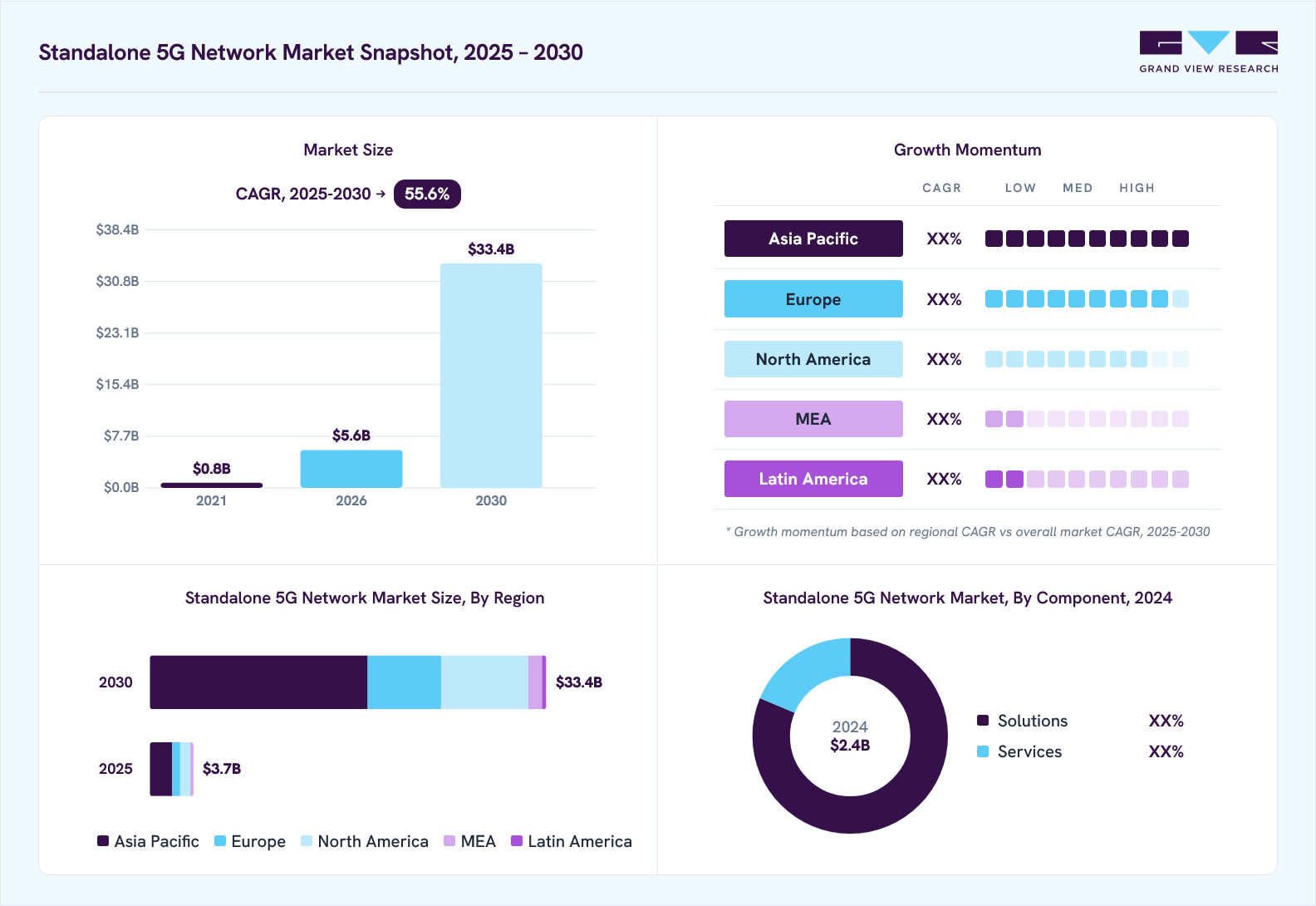The image size is (1316, 906).
Task: Click the 'Growth Momentum' heading
Action: [x=968, y=150]
